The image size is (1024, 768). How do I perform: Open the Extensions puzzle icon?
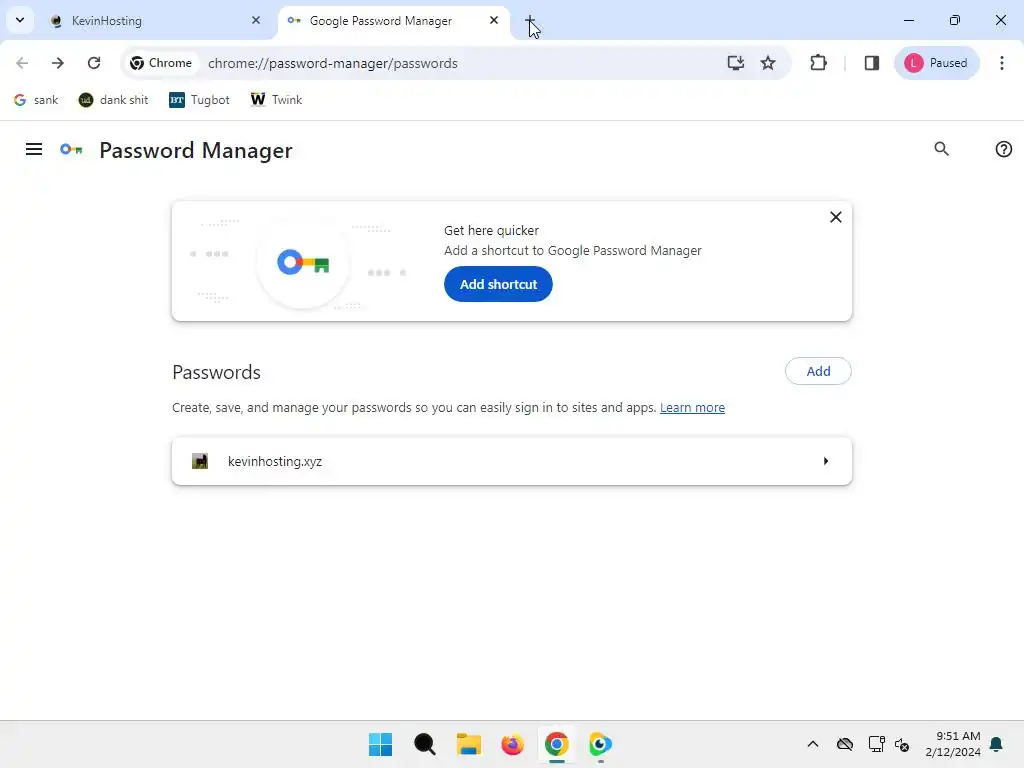818,63
